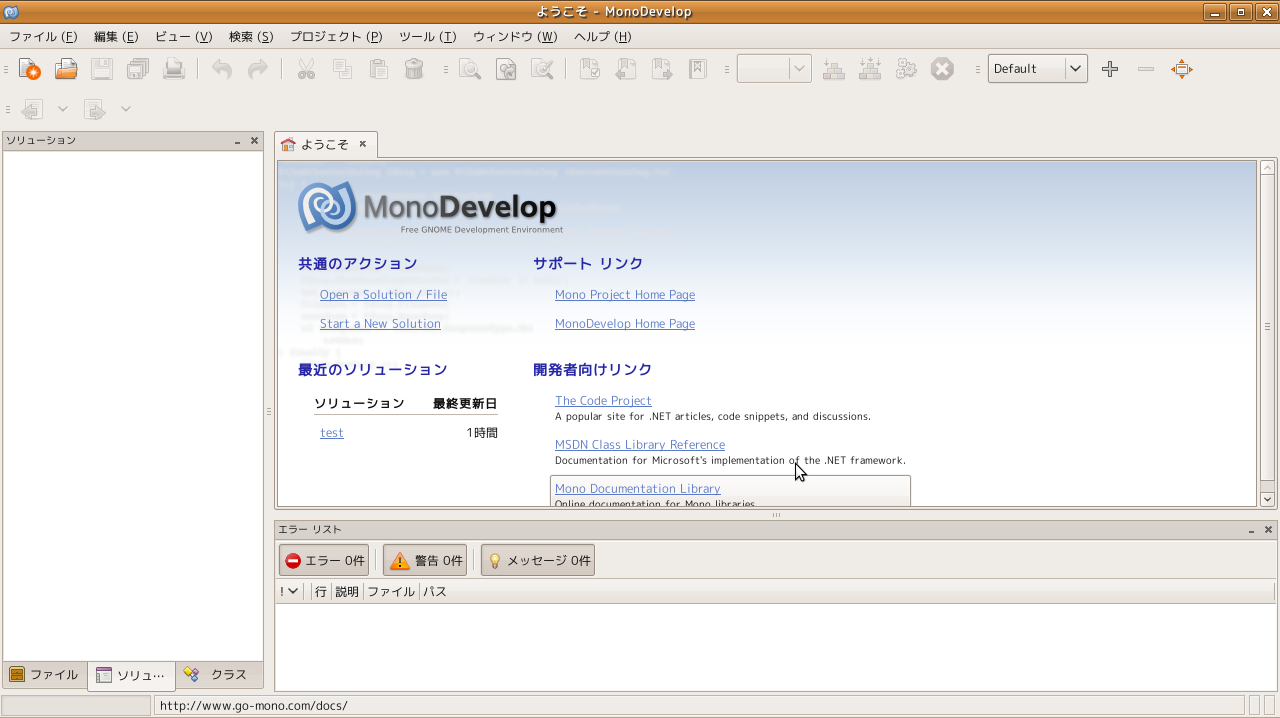This screenshot has width=1280, height=718.
Task: Click the Undo arrow icon
Action: pyautogui.click(x=222, y=69)
